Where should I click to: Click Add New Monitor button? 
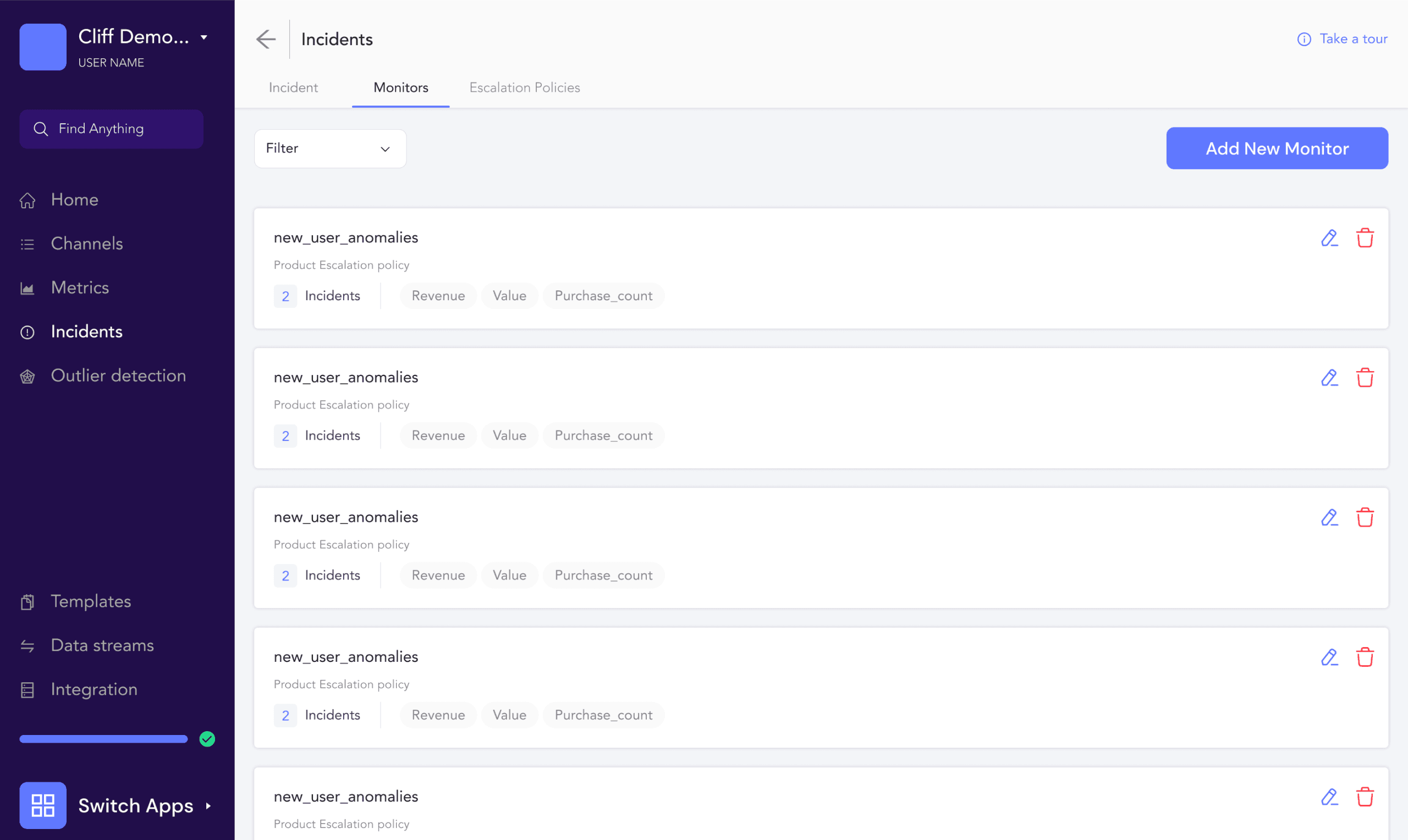1277,148
